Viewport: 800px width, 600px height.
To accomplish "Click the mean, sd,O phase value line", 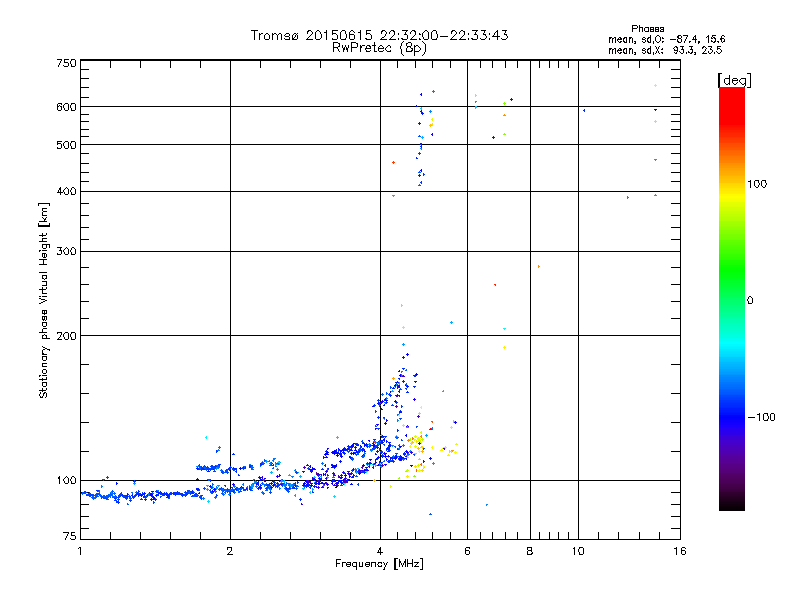I will pos(666,39).
